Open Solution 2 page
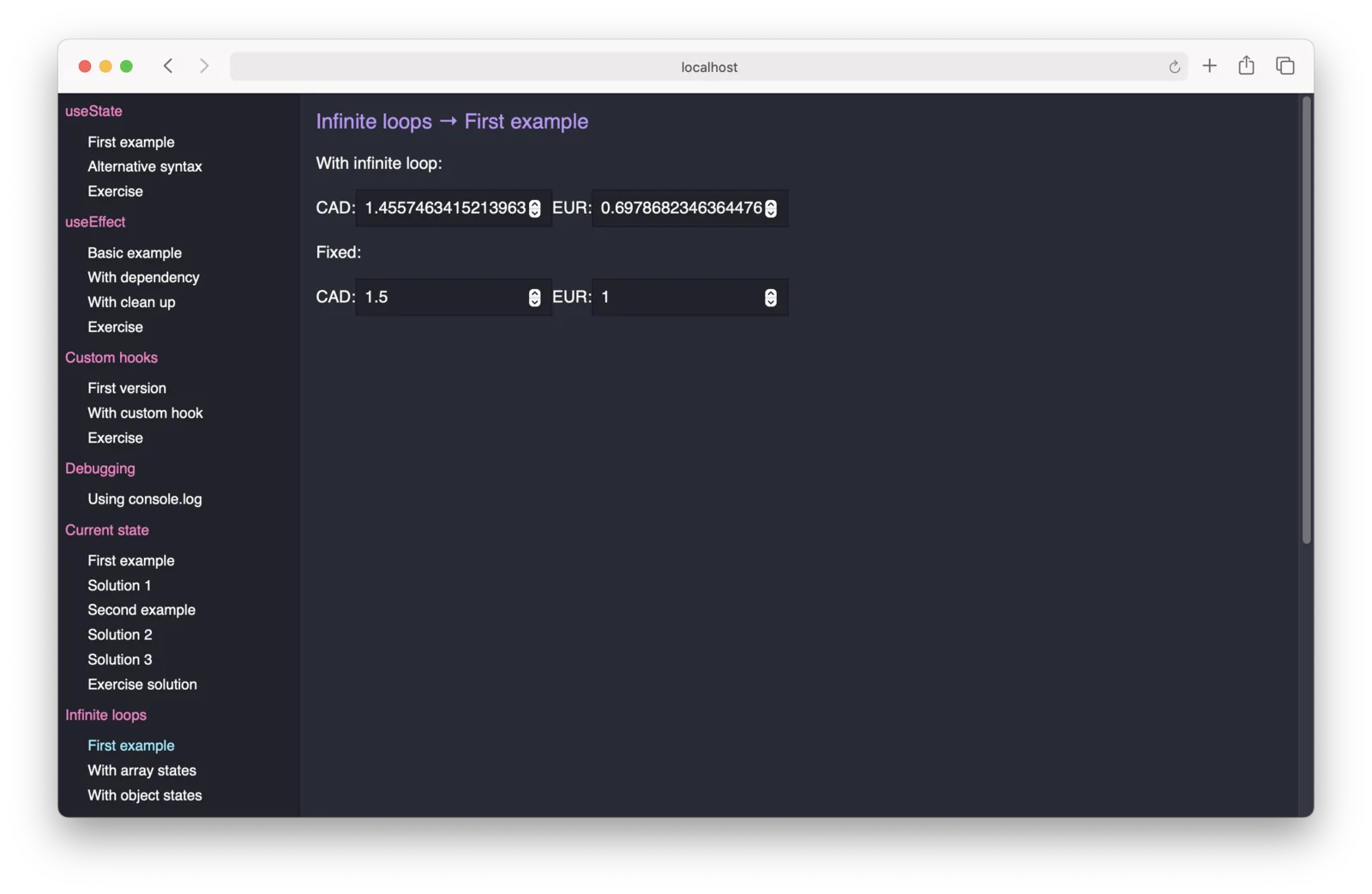The height and width of the screenshot is (894, 1372). (x=119, y=635)
